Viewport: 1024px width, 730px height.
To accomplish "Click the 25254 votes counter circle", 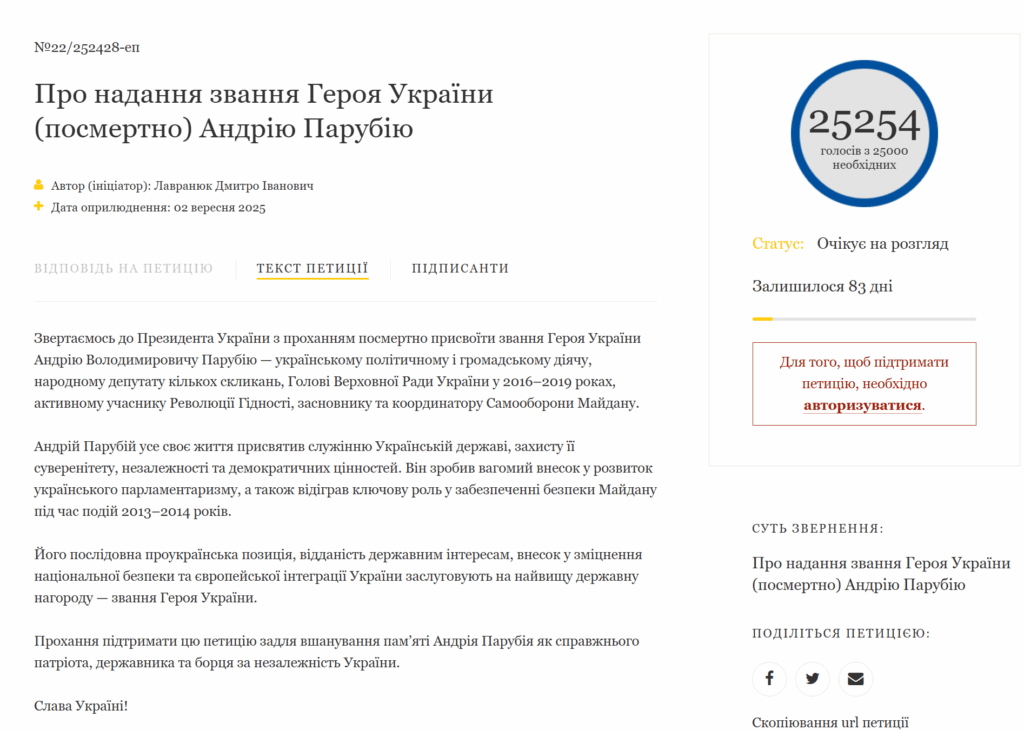I will (864, 133).
